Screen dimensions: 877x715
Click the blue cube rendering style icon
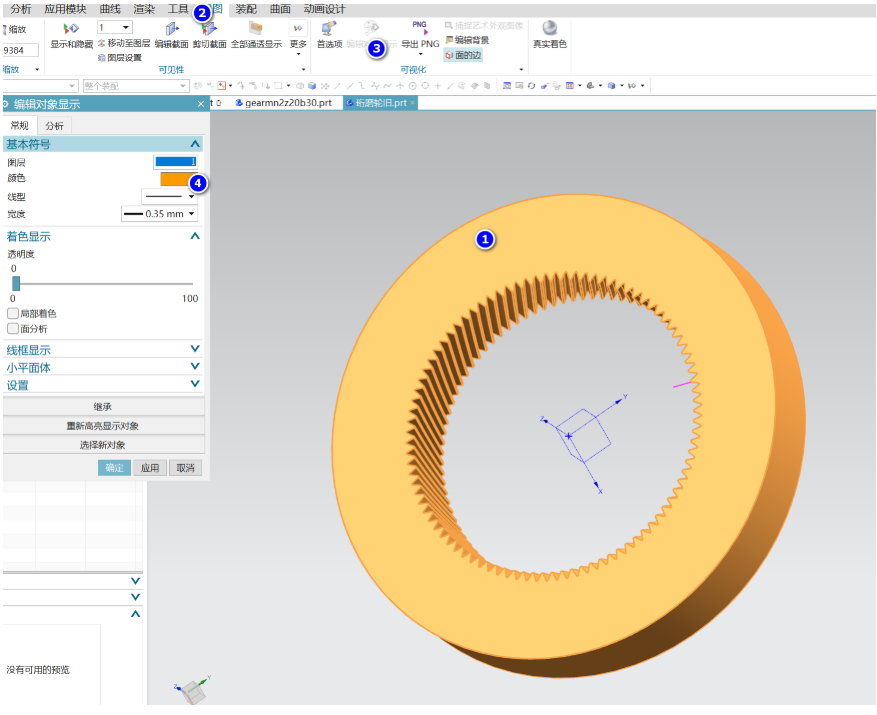(x=611, y=86)
